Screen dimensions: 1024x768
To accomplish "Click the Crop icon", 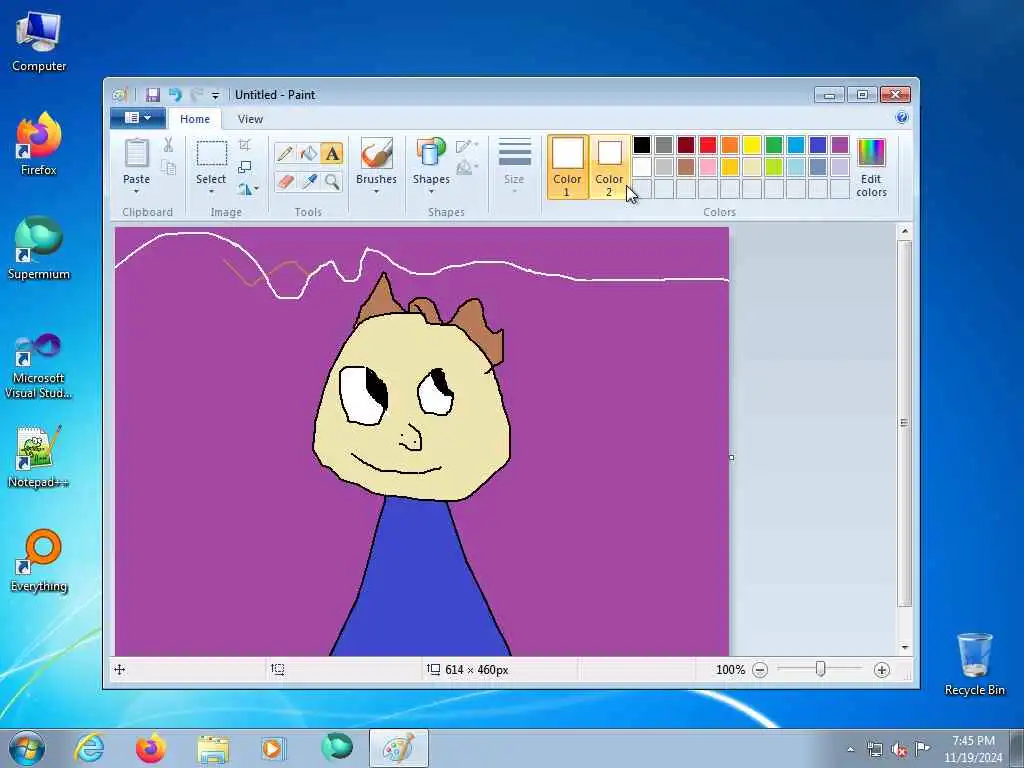I will pos(245,145).
